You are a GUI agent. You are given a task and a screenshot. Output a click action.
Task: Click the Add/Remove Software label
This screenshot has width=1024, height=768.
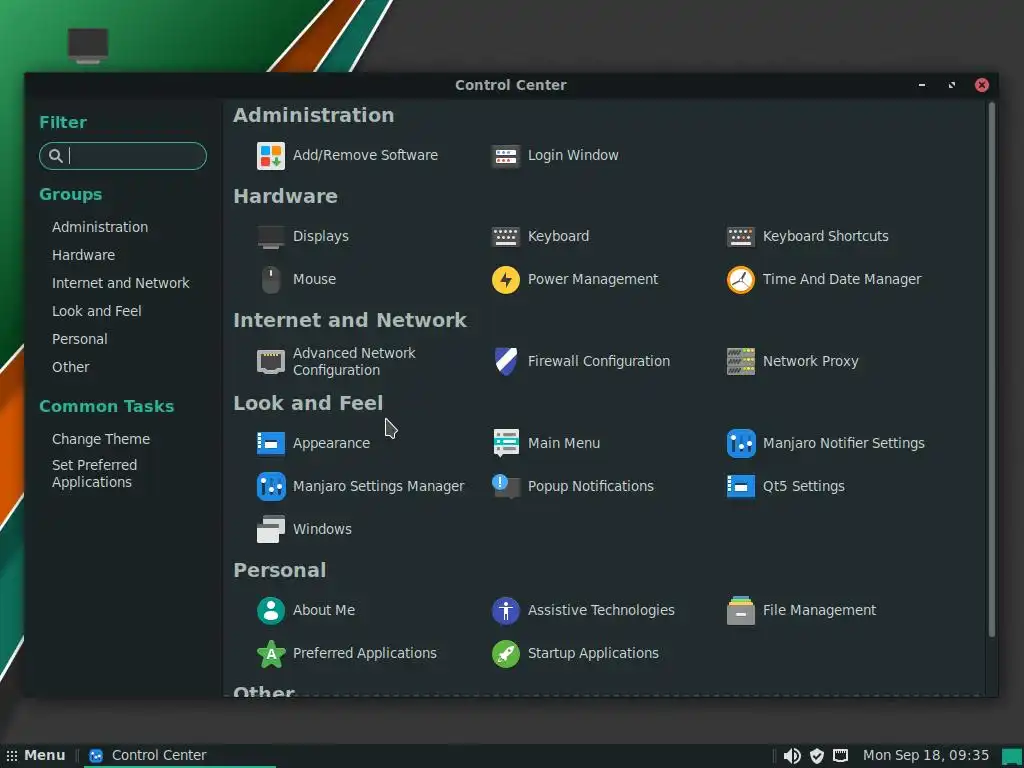pos(365,155)
